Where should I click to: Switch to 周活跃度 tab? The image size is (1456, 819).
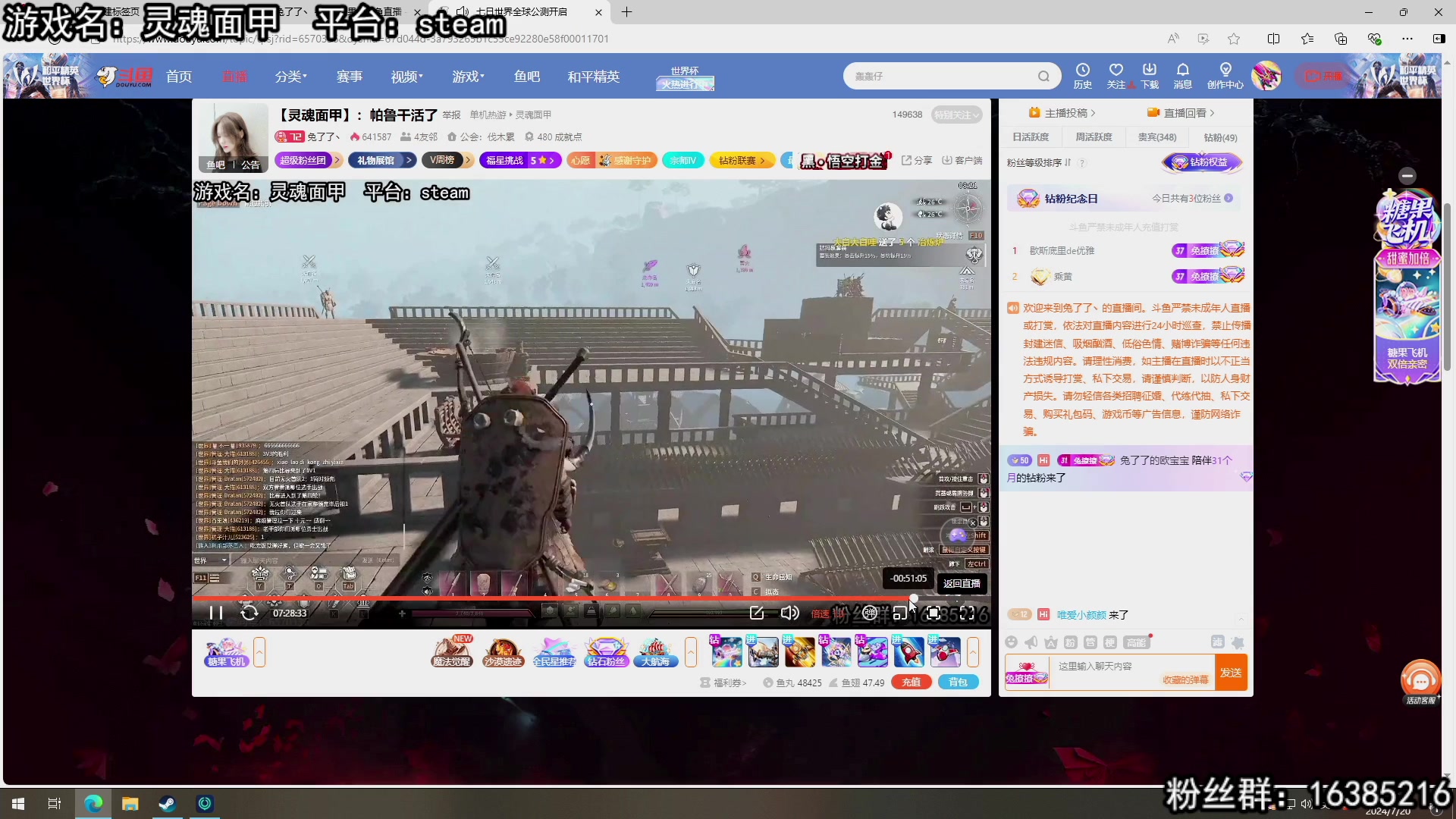[1094, 137]
